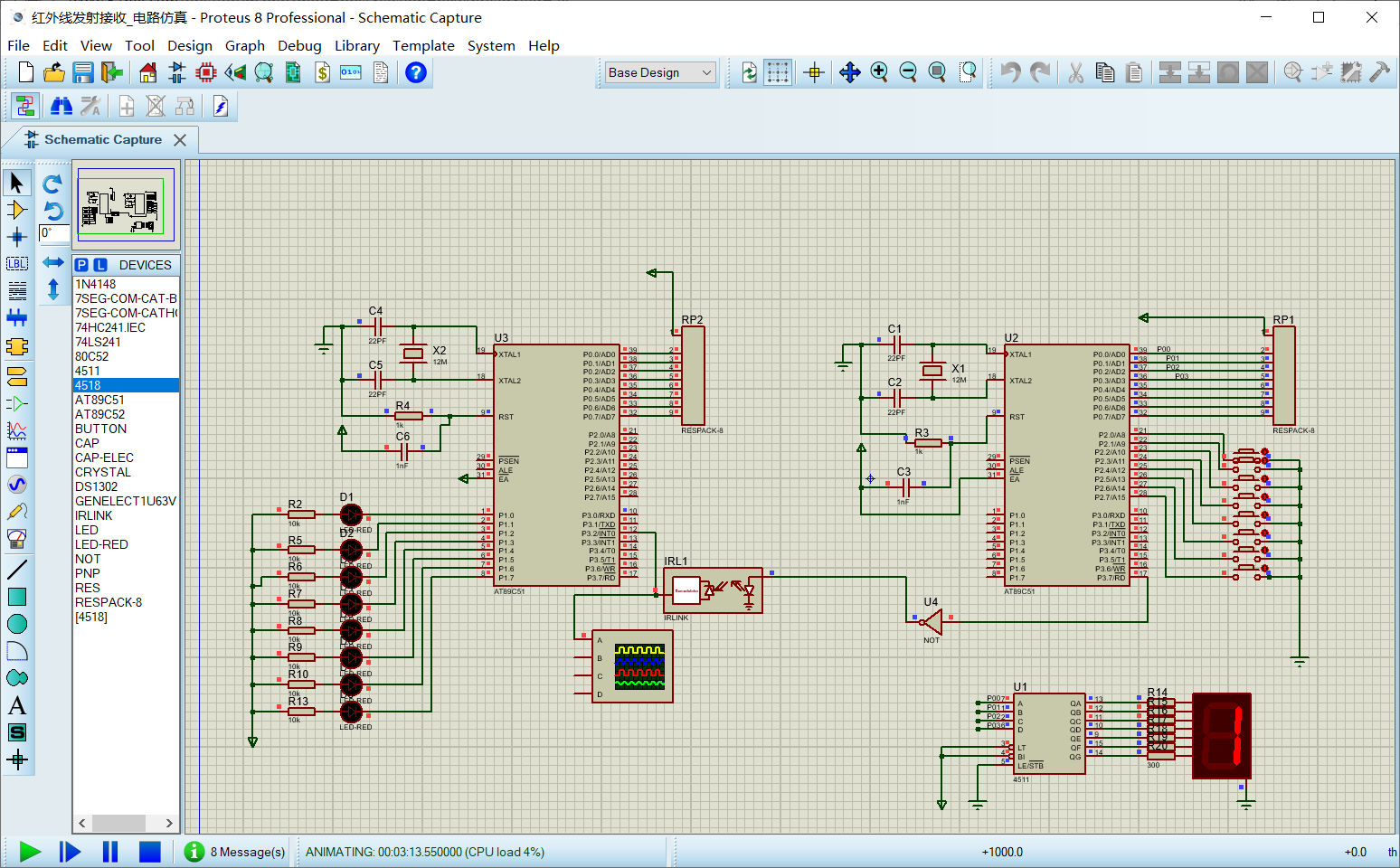Screen dimensions: 1400x868
Task: Choose the Generator Mode sine icon
Action: click(17, 485)
